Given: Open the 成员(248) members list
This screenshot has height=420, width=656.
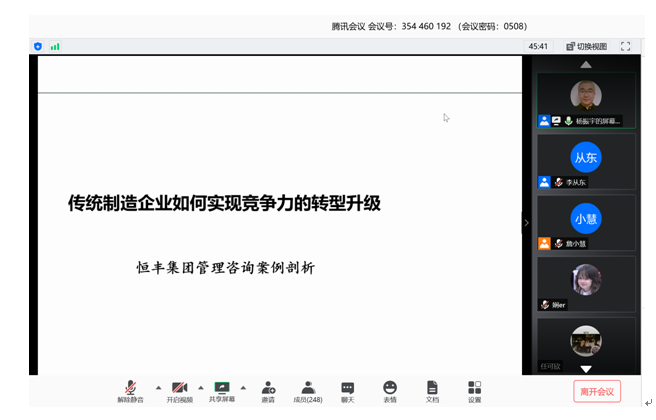Looking at the screenshot, I should click(308, 392).
